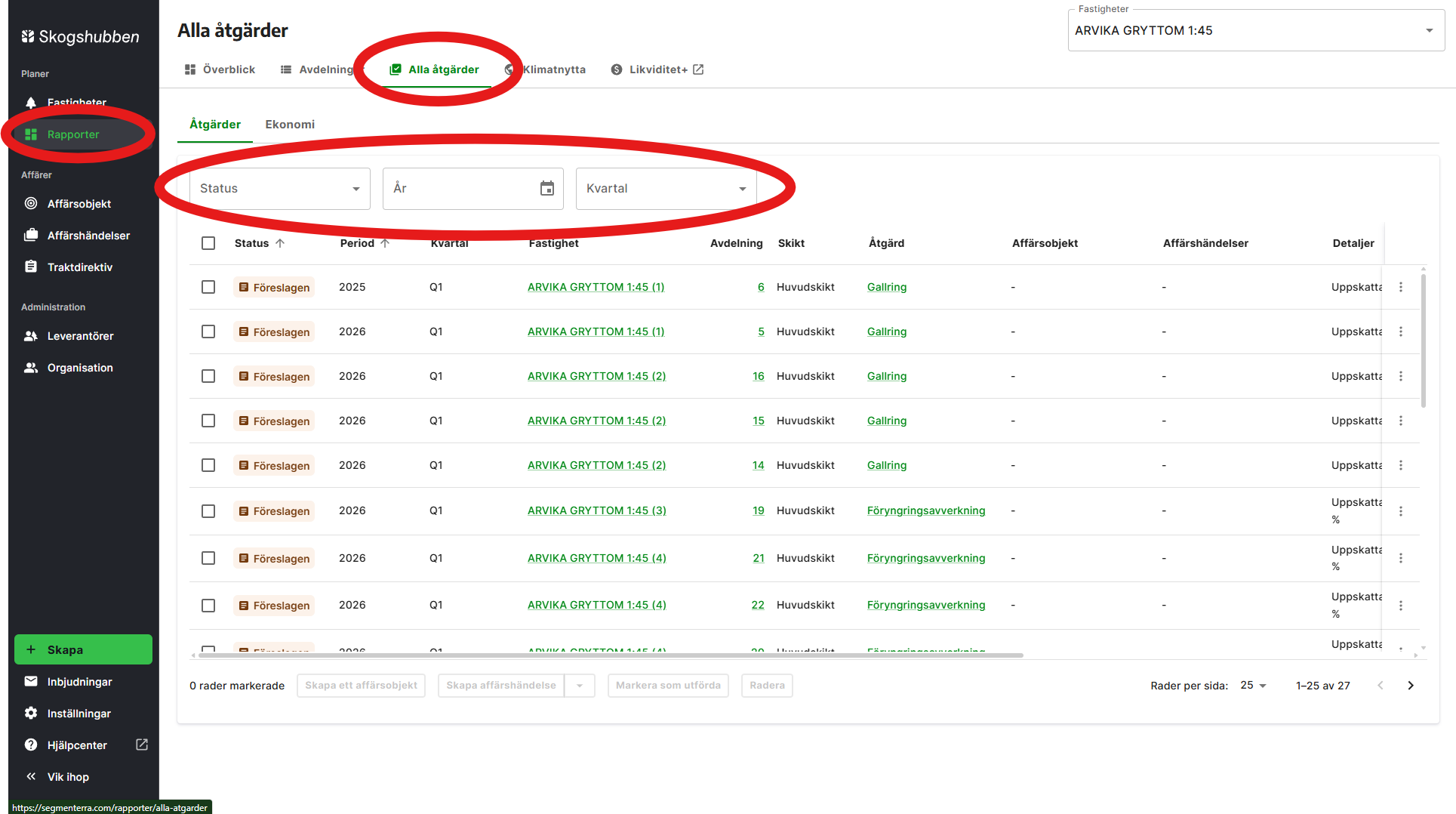Change rows per page from 25

1254,686
